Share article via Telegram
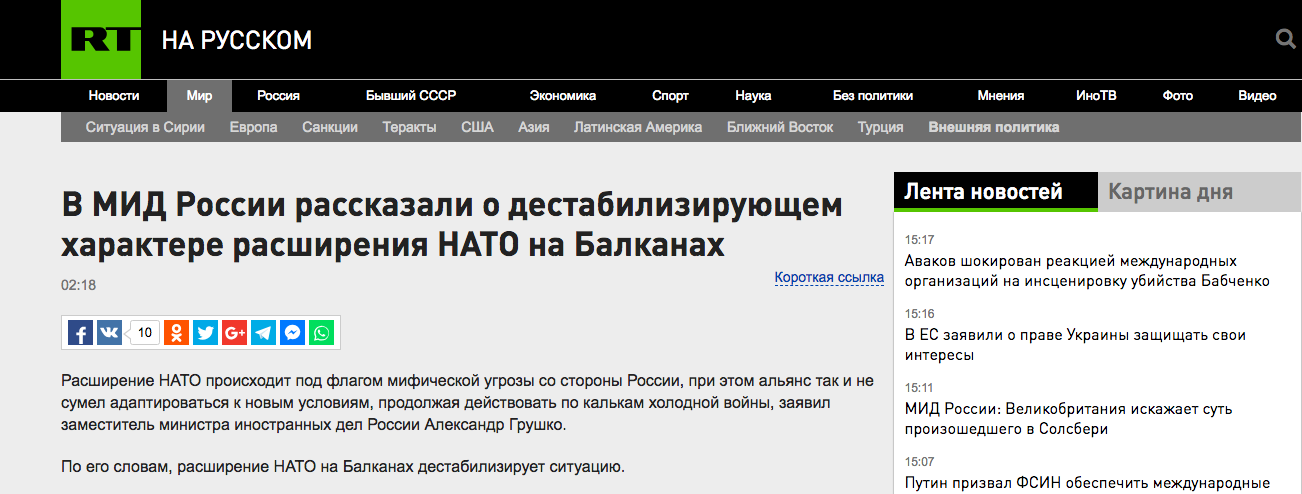The width and height of the screenshot is (1302, 494). coord(263,333)
